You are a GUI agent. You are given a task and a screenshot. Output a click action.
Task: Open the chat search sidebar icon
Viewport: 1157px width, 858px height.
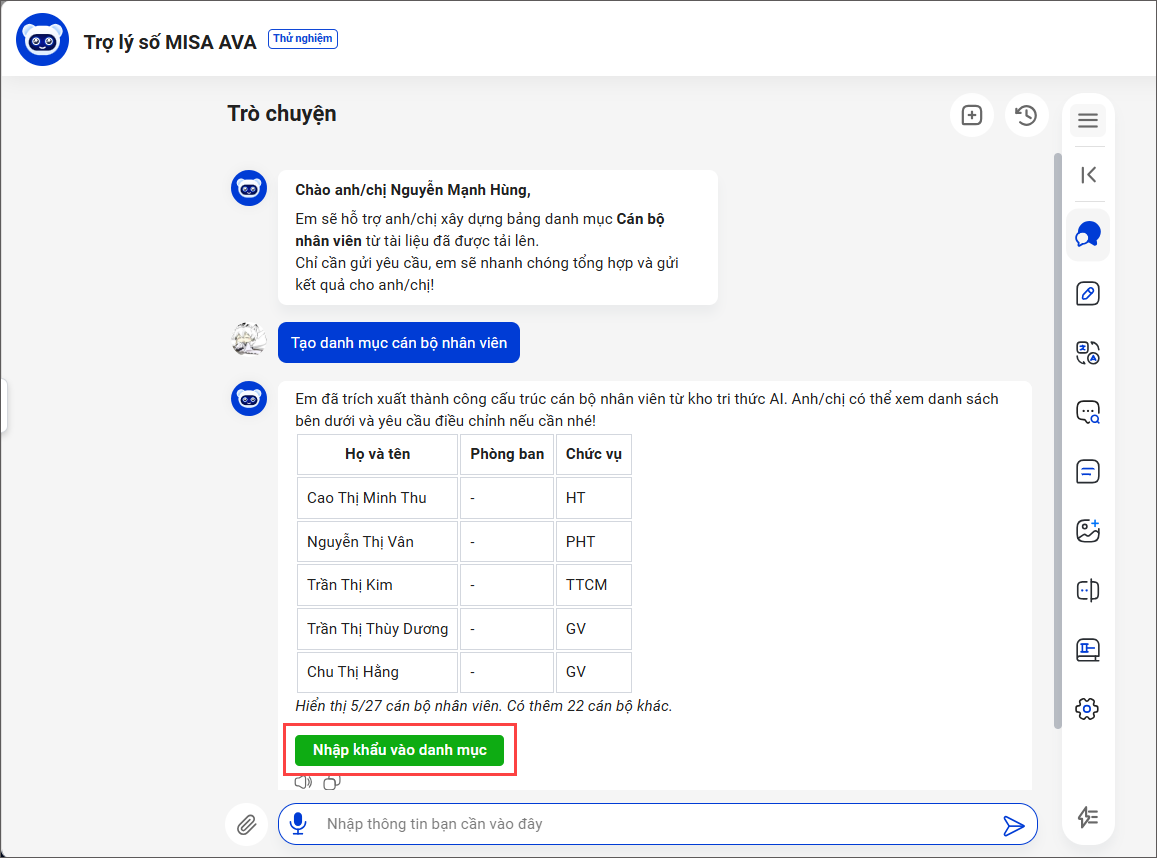1088,412
